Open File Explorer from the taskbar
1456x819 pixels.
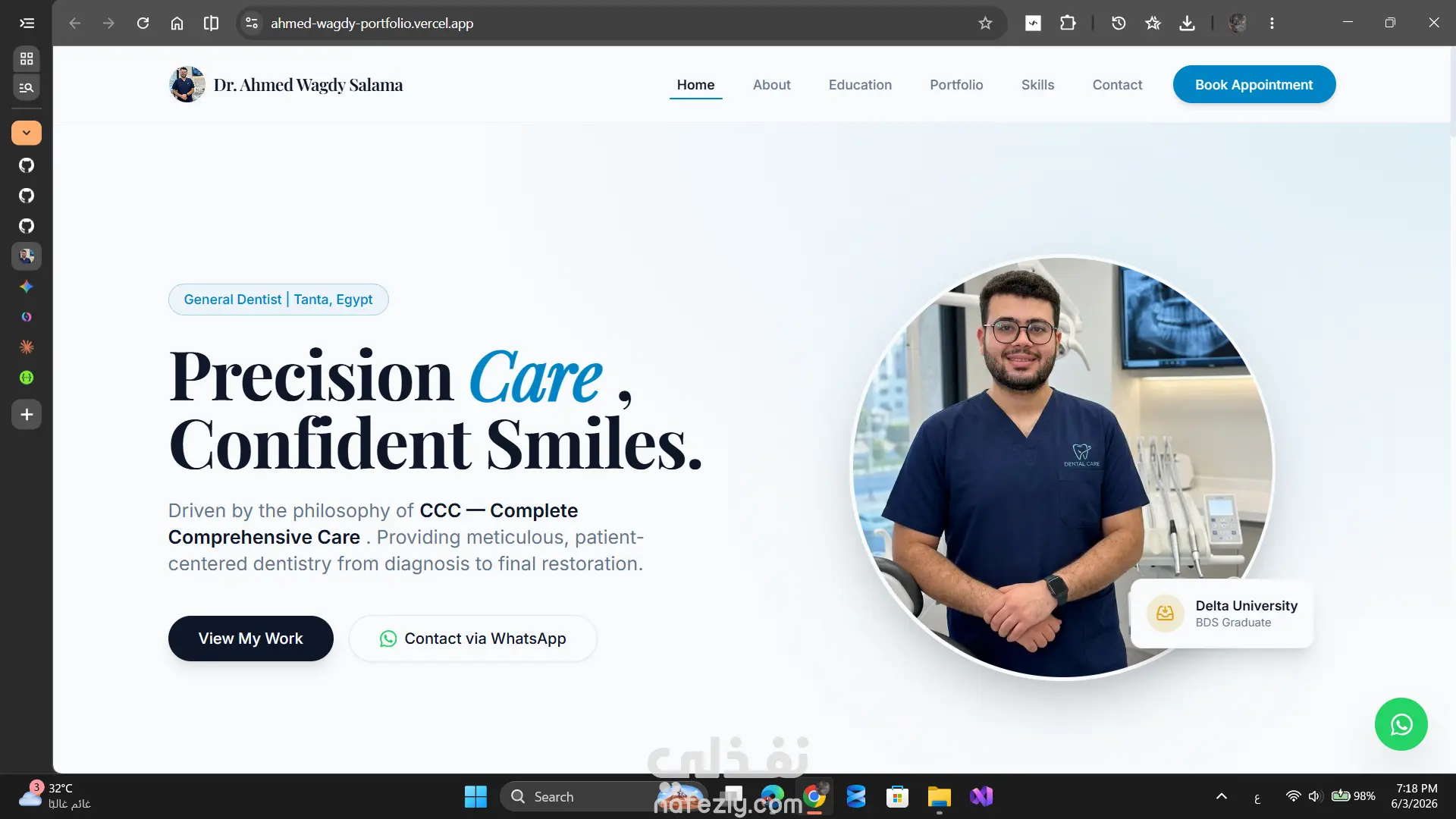tap(939, 797)
